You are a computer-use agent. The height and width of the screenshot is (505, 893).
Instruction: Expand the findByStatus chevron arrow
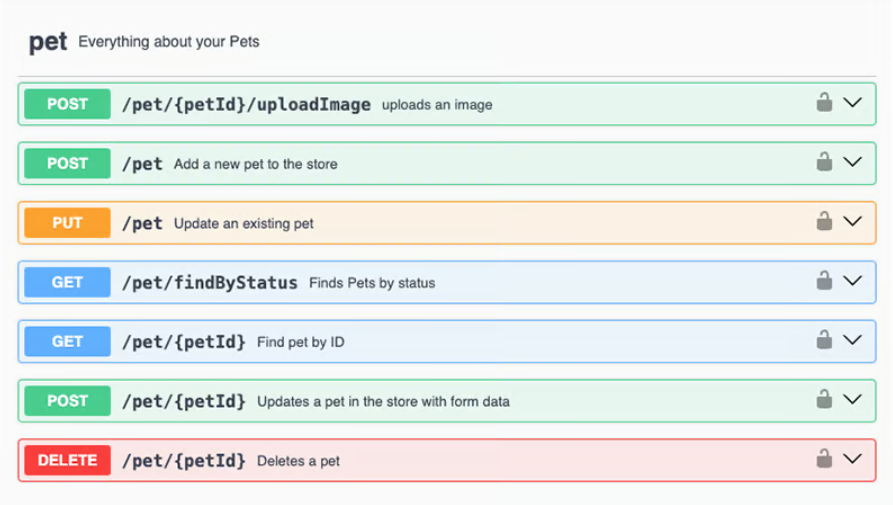(852, 281)
